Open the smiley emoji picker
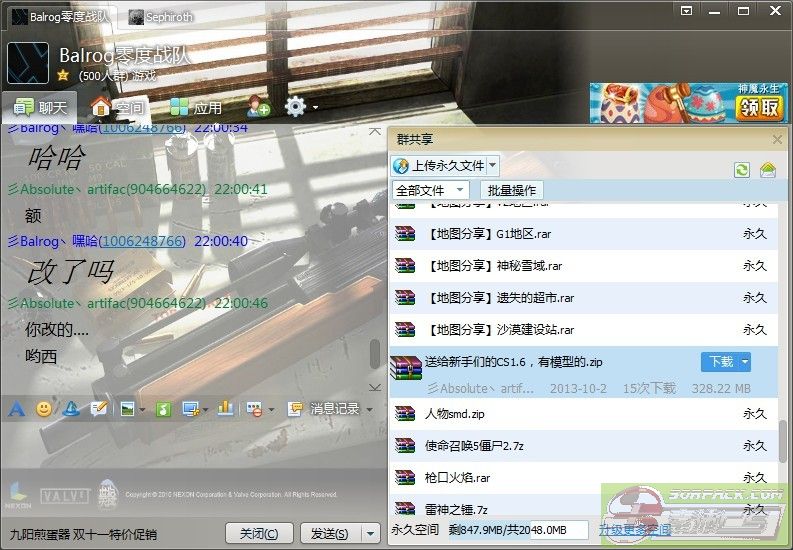This screenshot has height=550, width=793. [x=43, y=409]
